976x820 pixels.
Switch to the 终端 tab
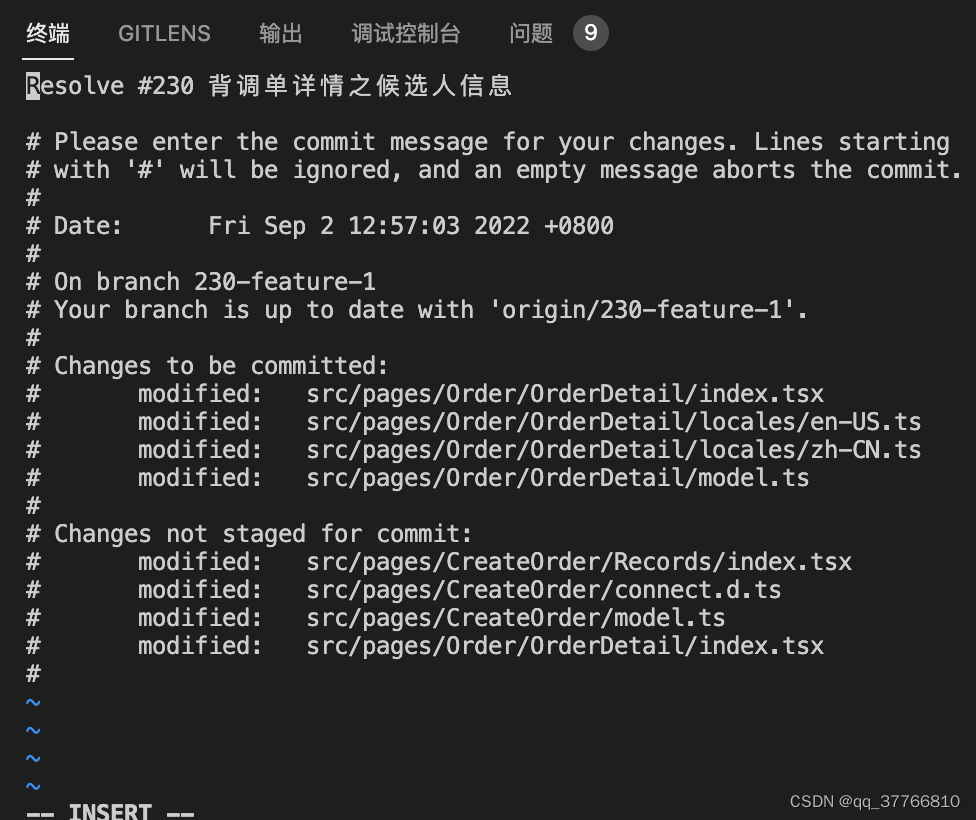(x=47, y=33)
